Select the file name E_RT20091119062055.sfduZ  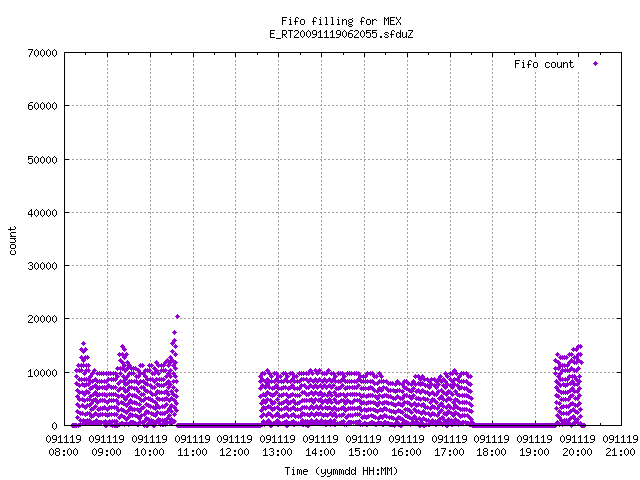pyautogui.click(x=341, y=34)
